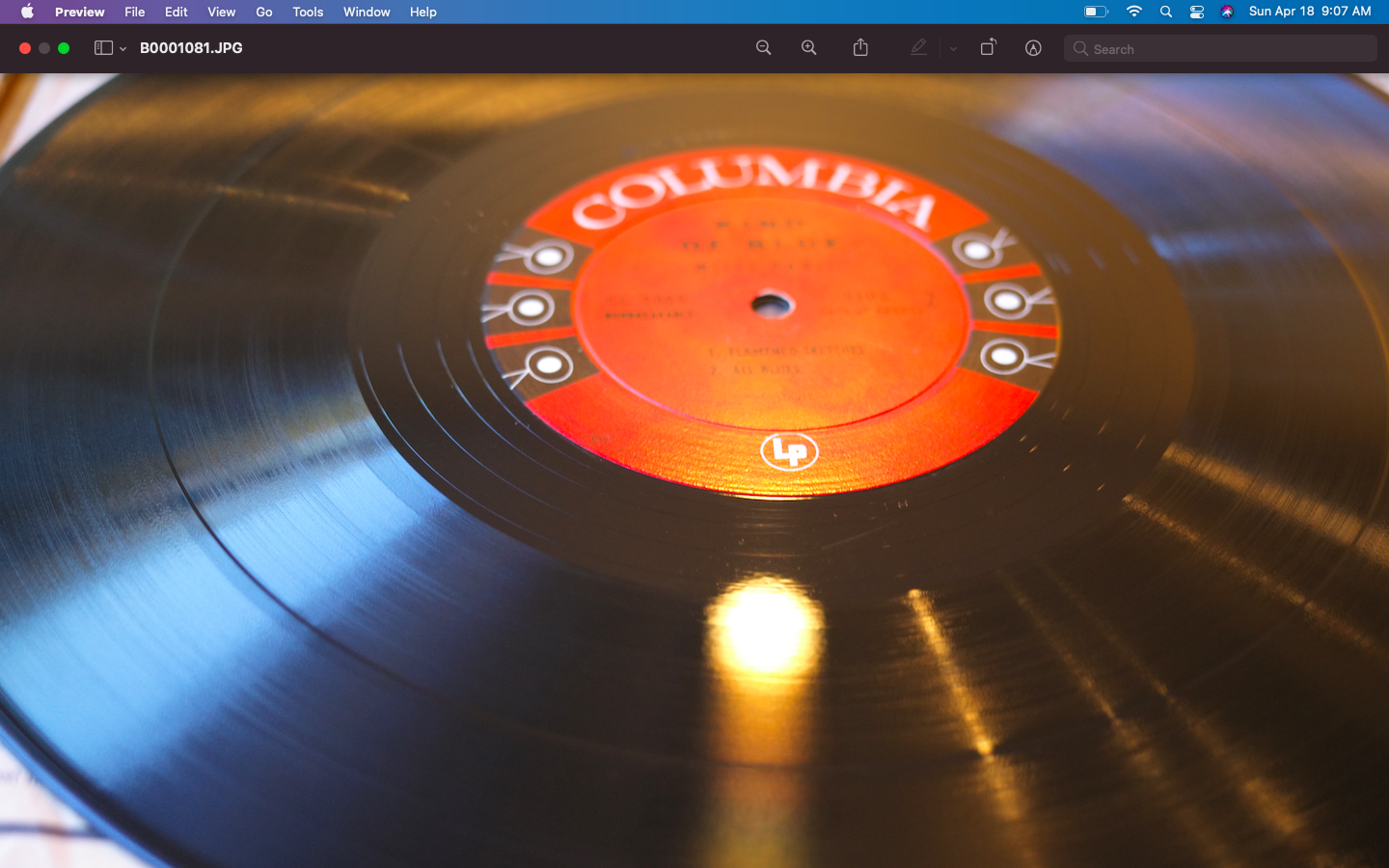Open the File menu
The width and height of the screenshot is (1389, 868).
134,12
